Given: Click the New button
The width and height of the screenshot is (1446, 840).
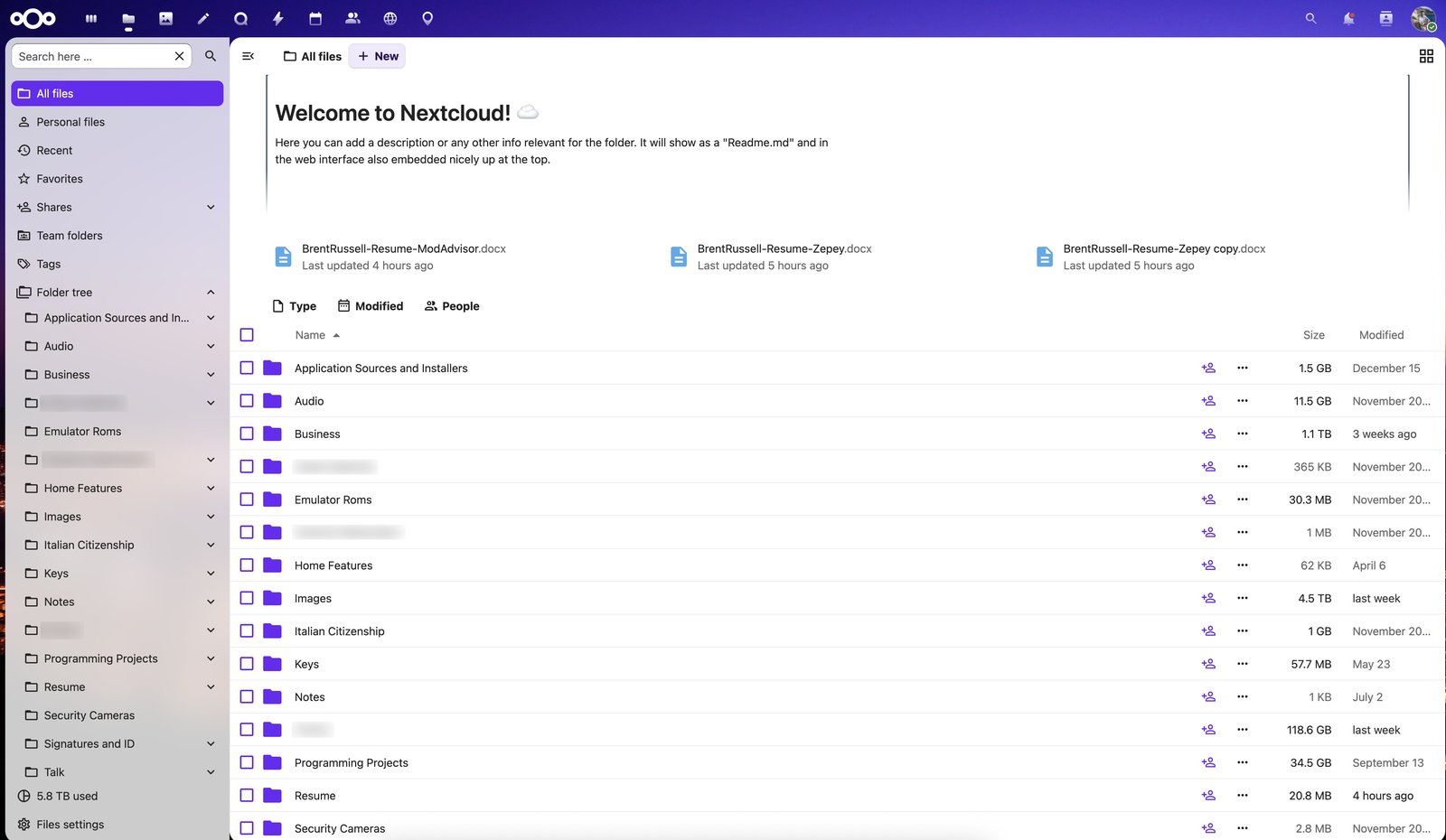Looking at the screenshot, I should (x=378, y=56).
